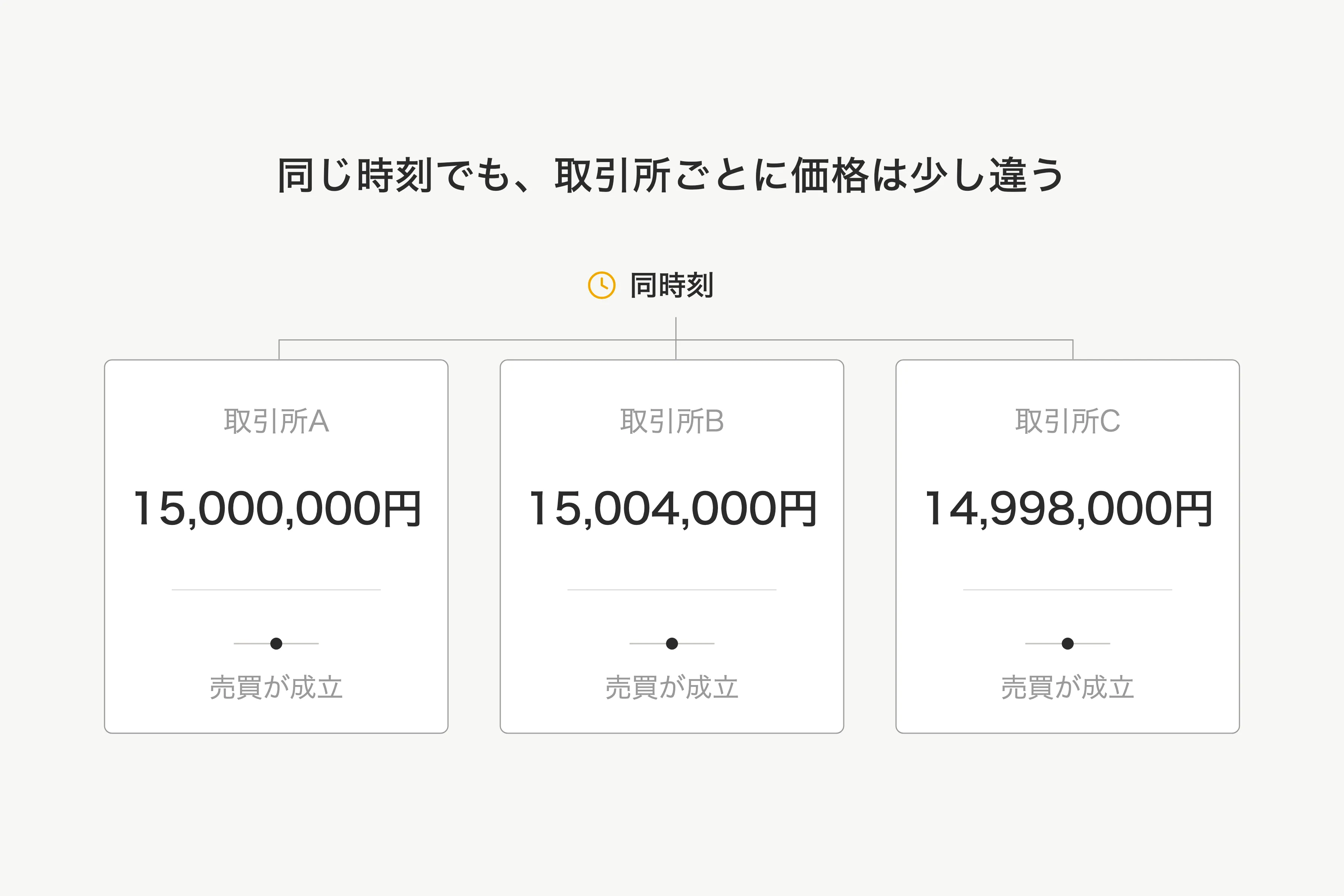
Task: Click 売買が成立 under 取引所A
Action: click(276, 687)
